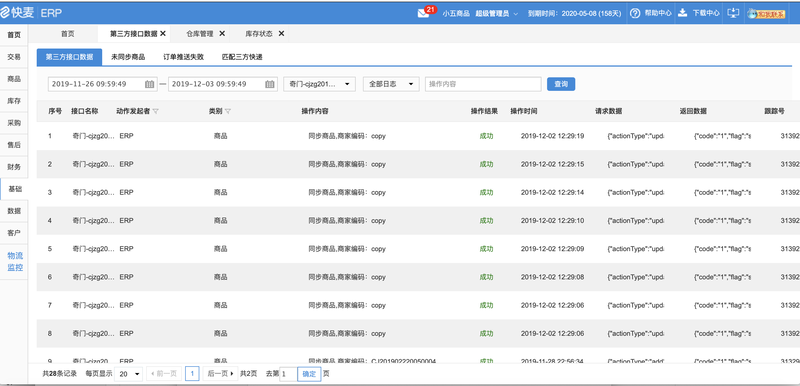Click the 后一页 next page button
800x386 pixels.
point(220,374)
